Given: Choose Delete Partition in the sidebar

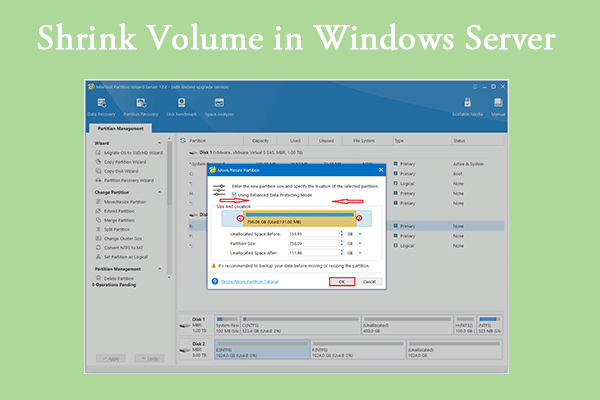Looking at the screenshot, I should 115,278.
